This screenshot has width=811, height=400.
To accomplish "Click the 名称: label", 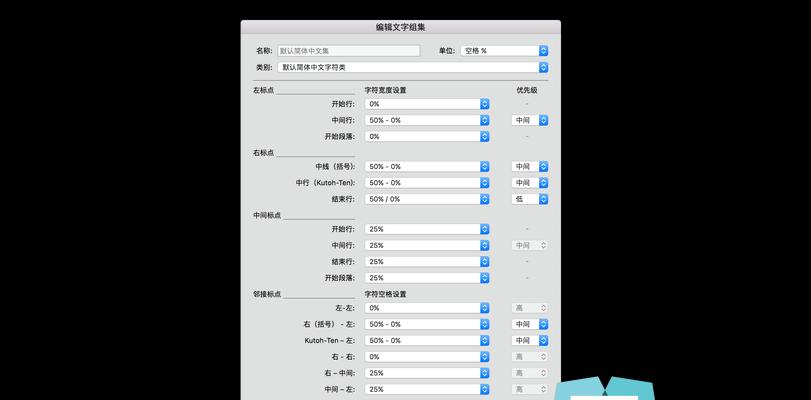I will click(264, 51).
